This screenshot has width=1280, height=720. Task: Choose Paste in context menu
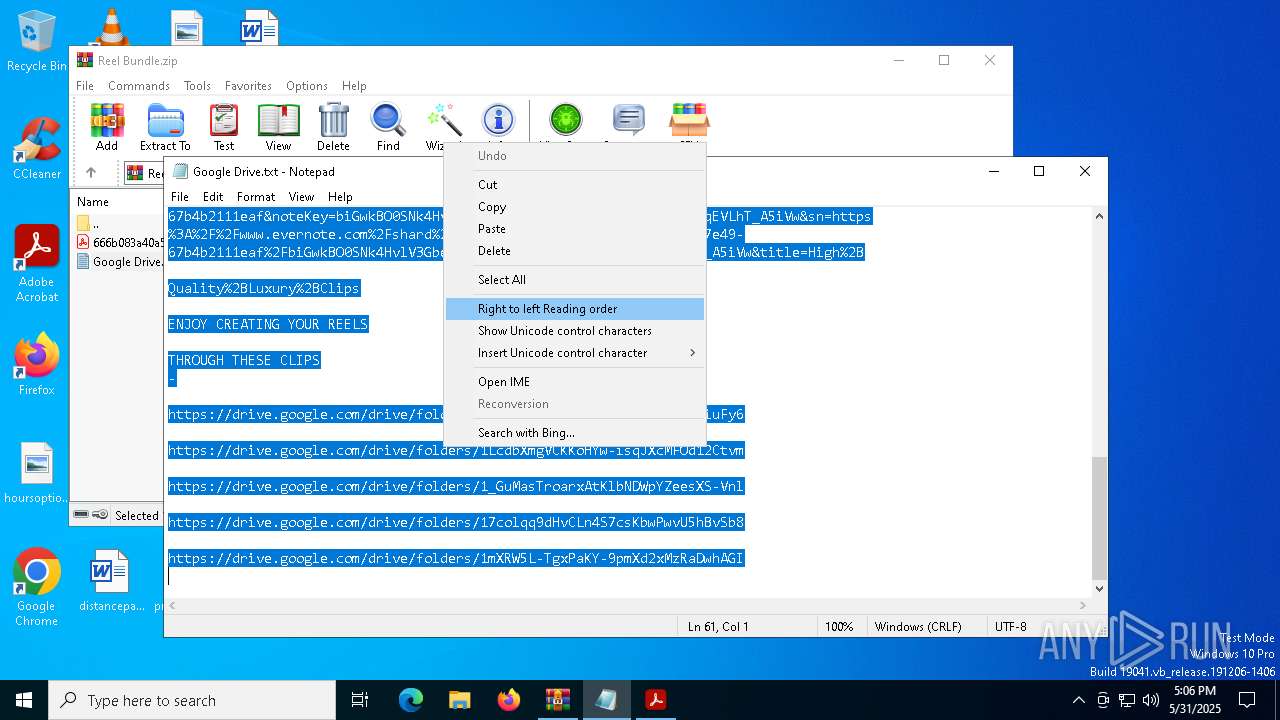point(575,229)
